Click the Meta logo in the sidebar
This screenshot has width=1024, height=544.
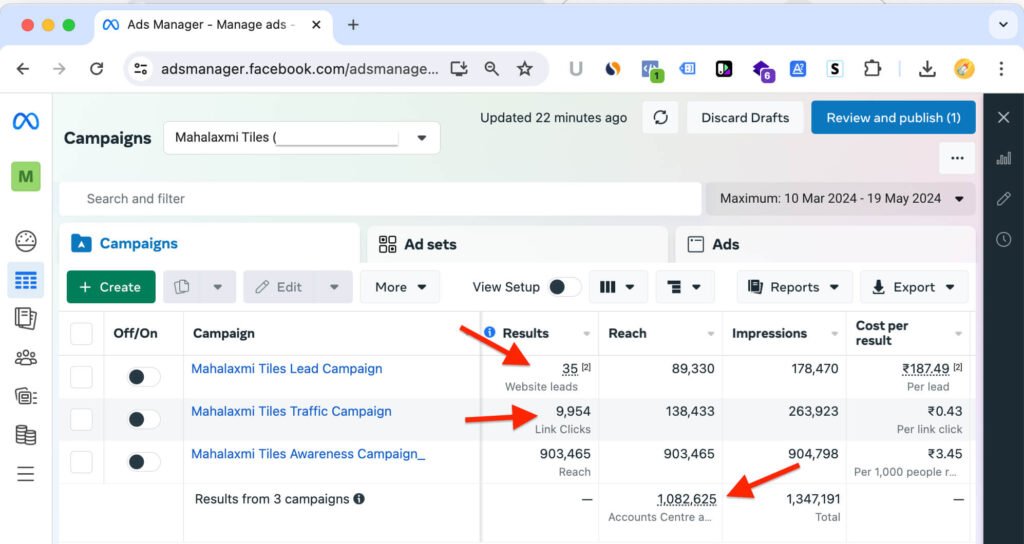(25, 121)
